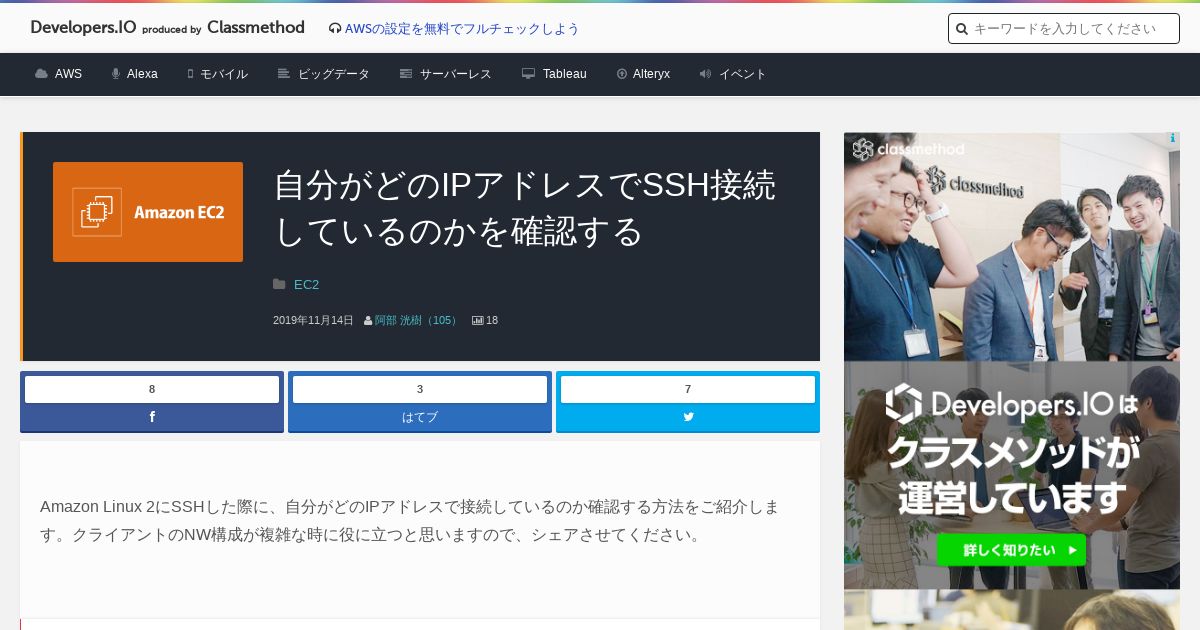
Task: Click the Amazon EC2 article thumbnail
Action: coord(148,212)
